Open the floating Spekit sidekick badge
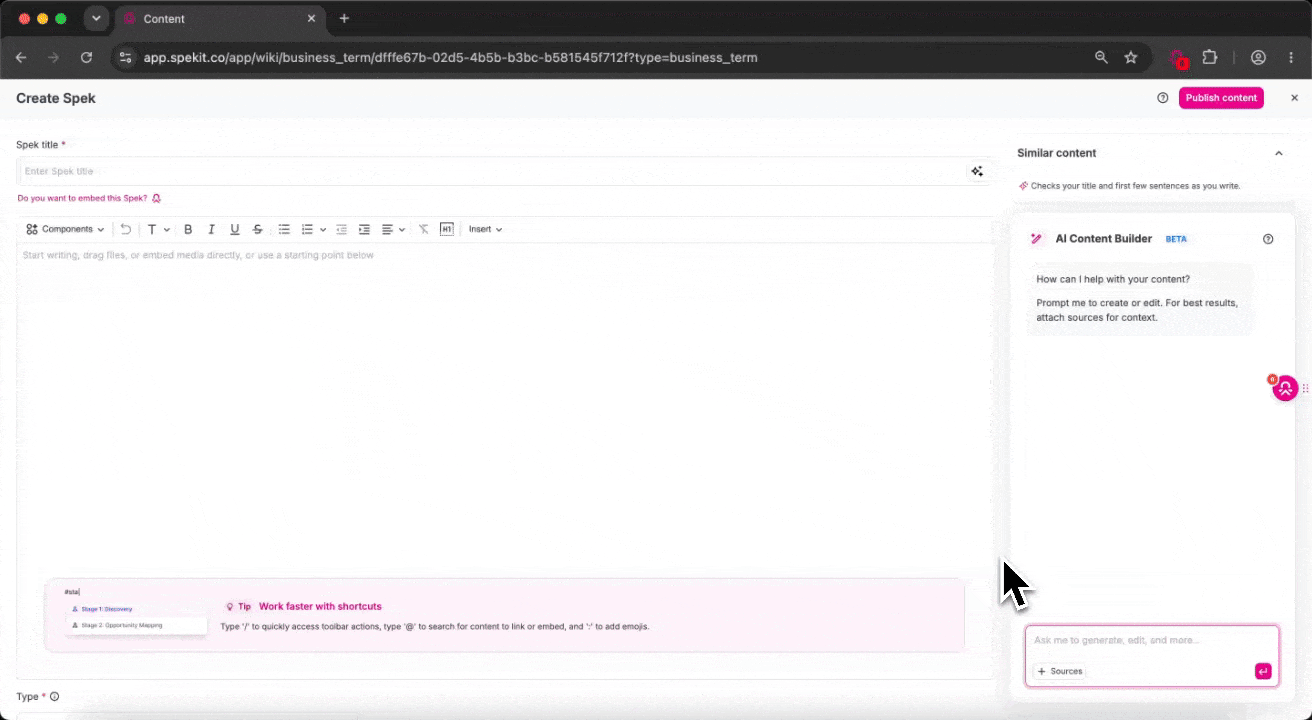Image resolution: width=1312 pixels, height=720 pixels. [1285, 388]
